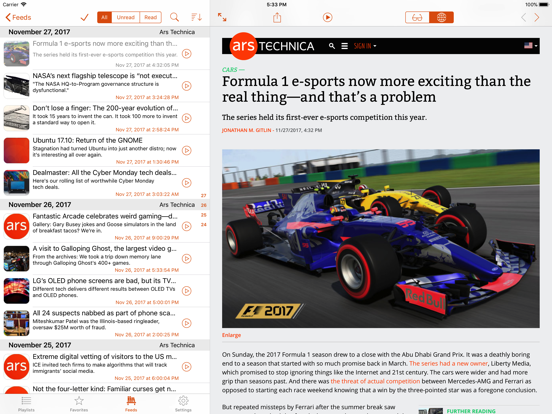Click Enlarge under the F1 image
The image size is (552, 414).
(x=231, y=335)
